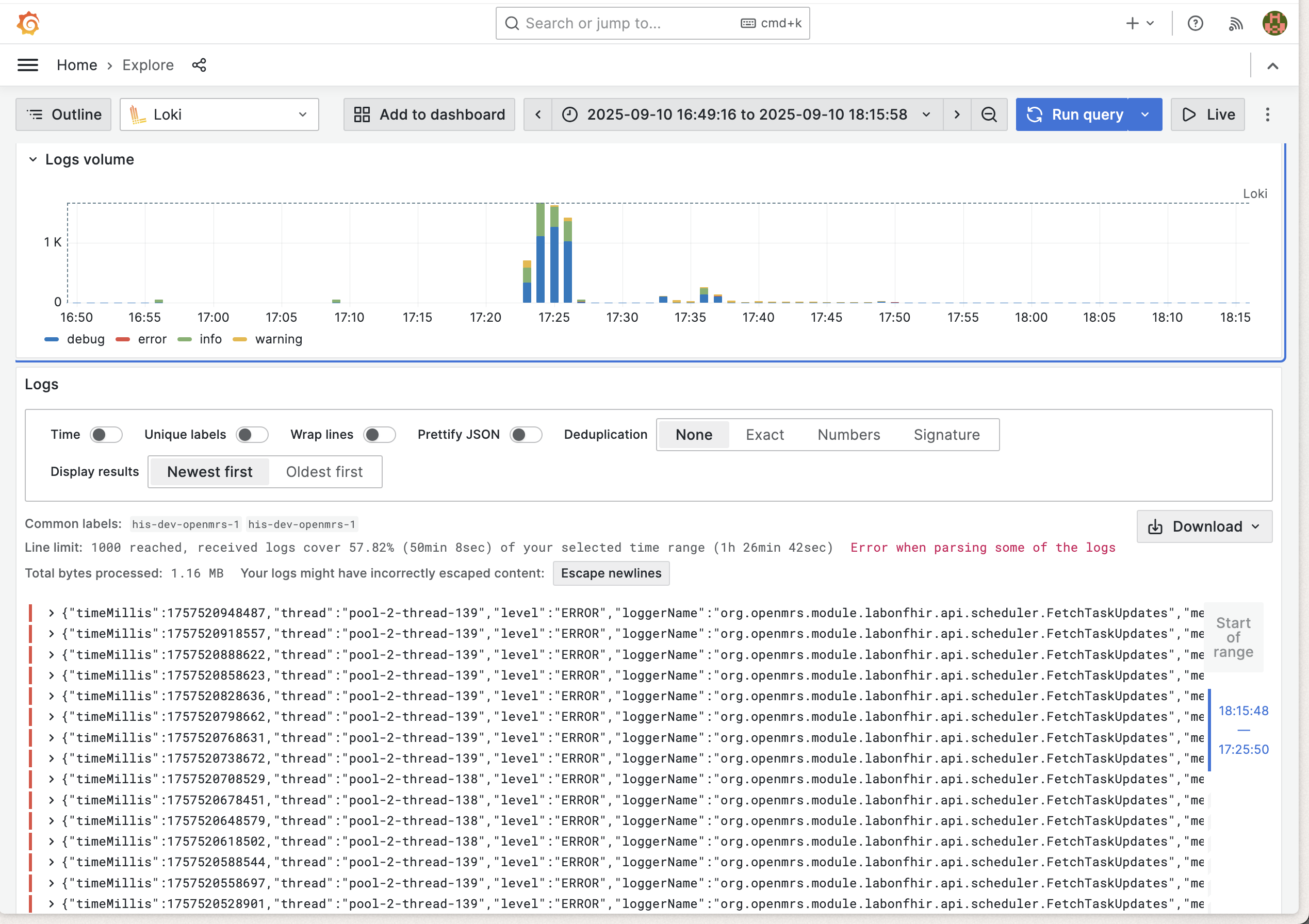The height and width of the screenshot is (924, 1309).
Task: Collapse the top toolbar with the chevron-up icon
Action: click(1272, 65)
